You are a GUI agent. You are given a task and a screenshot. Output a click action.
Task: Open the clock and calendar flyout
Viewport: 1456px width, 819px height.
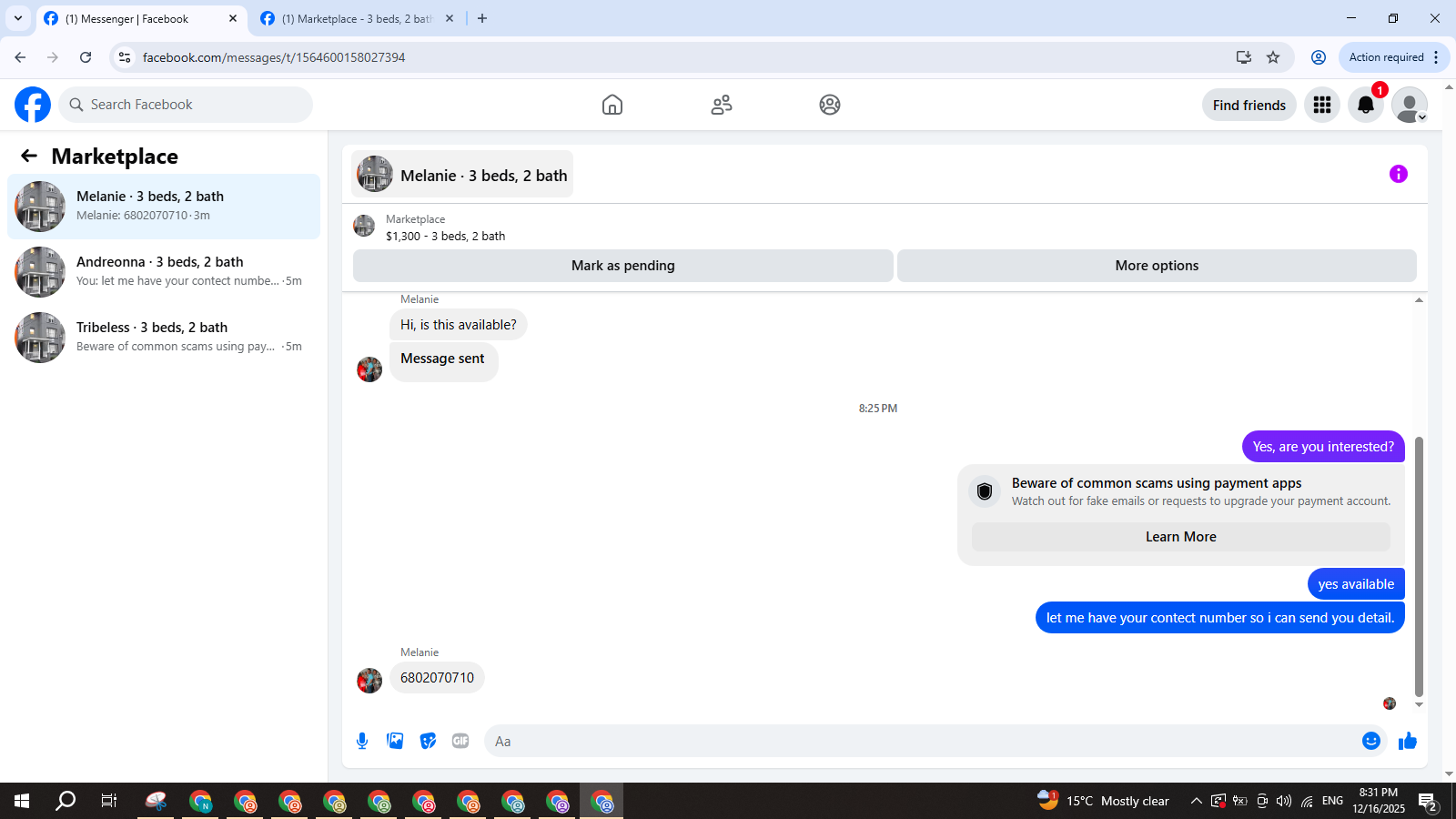[x=1378, y=801]
